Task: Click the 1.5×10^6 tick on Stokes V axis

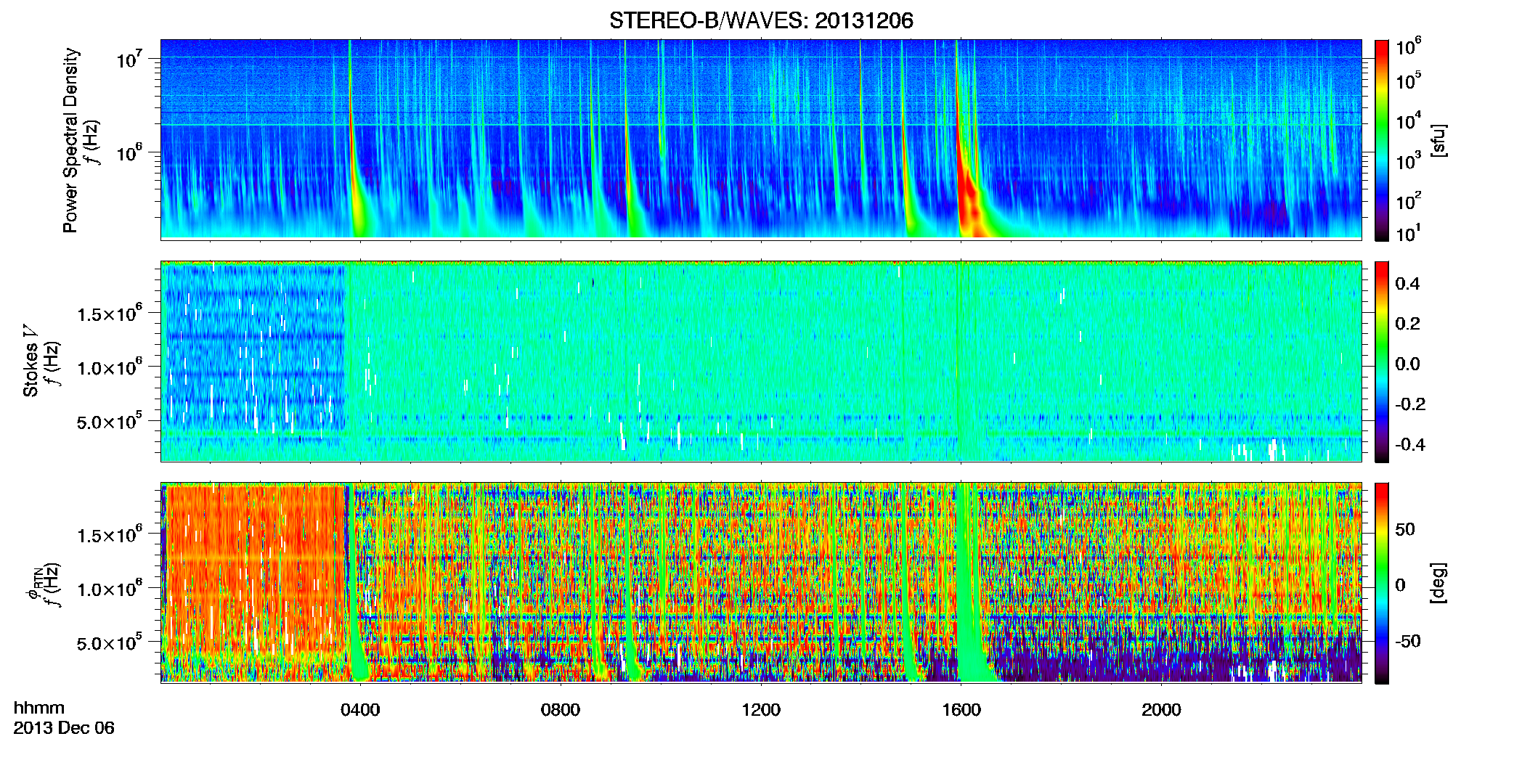Action: click(110, 314)
